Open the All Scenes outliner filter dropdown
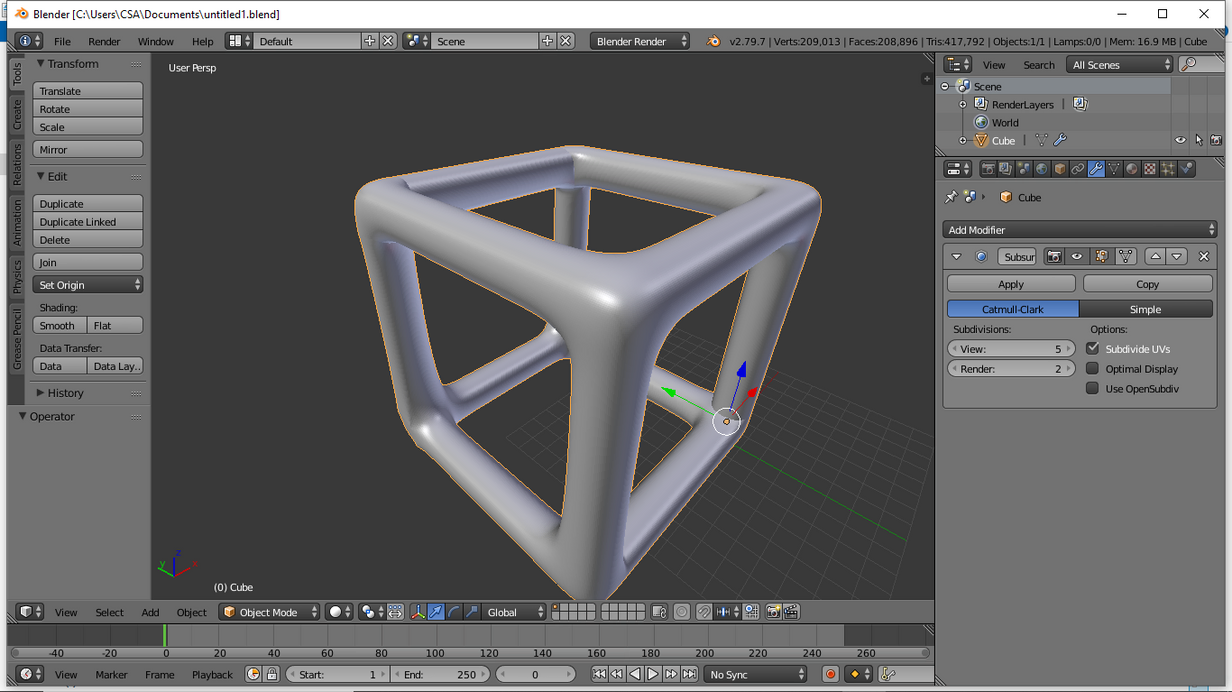The height and width of the screenshot is (692, 1232). 1120,65
